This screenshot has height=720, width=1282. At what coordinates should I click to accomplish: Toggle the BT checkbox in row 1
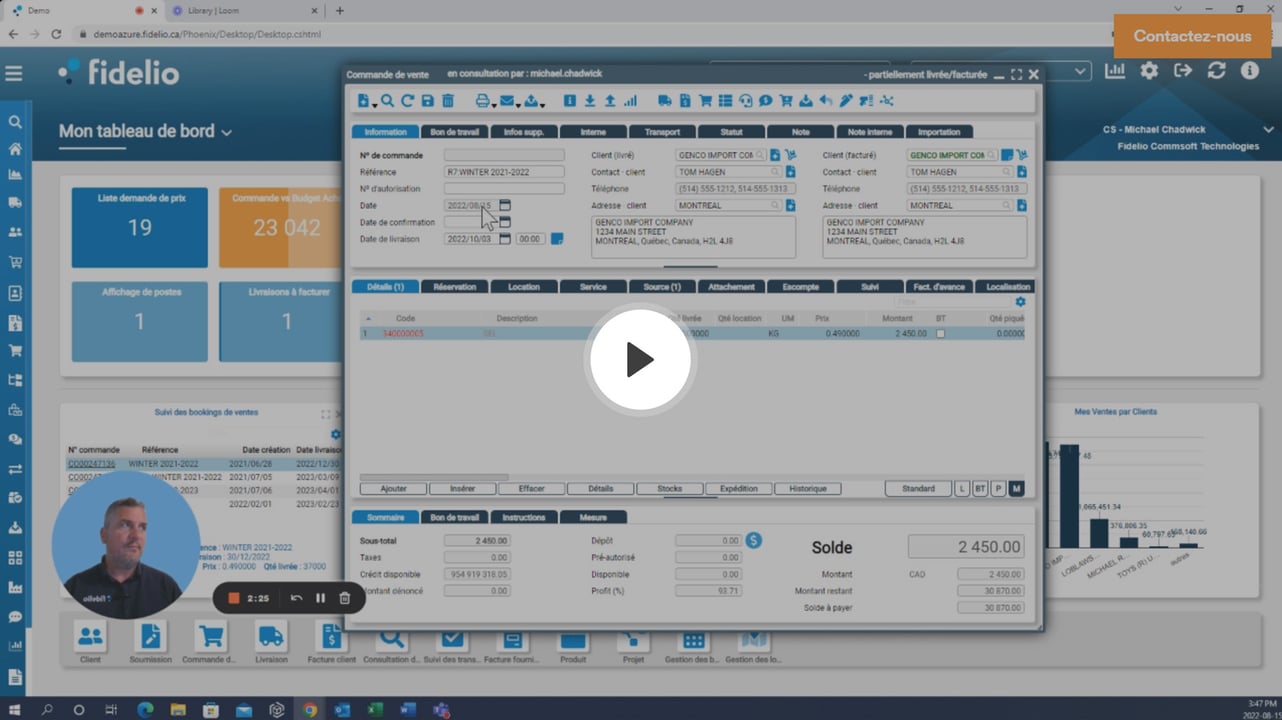pyautogui.click(x=940, y=334)
